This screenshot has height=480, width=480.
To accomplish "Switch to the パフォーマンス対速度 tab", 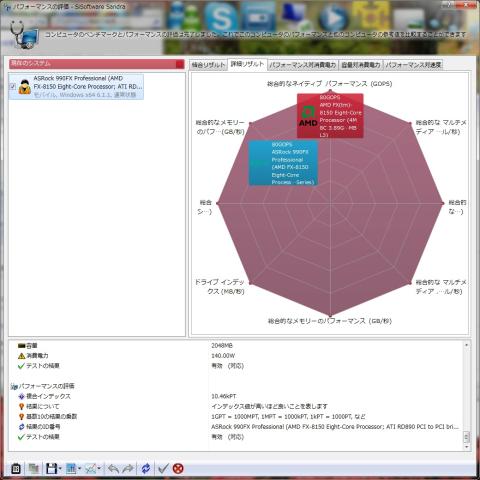I will click(413, 65).
